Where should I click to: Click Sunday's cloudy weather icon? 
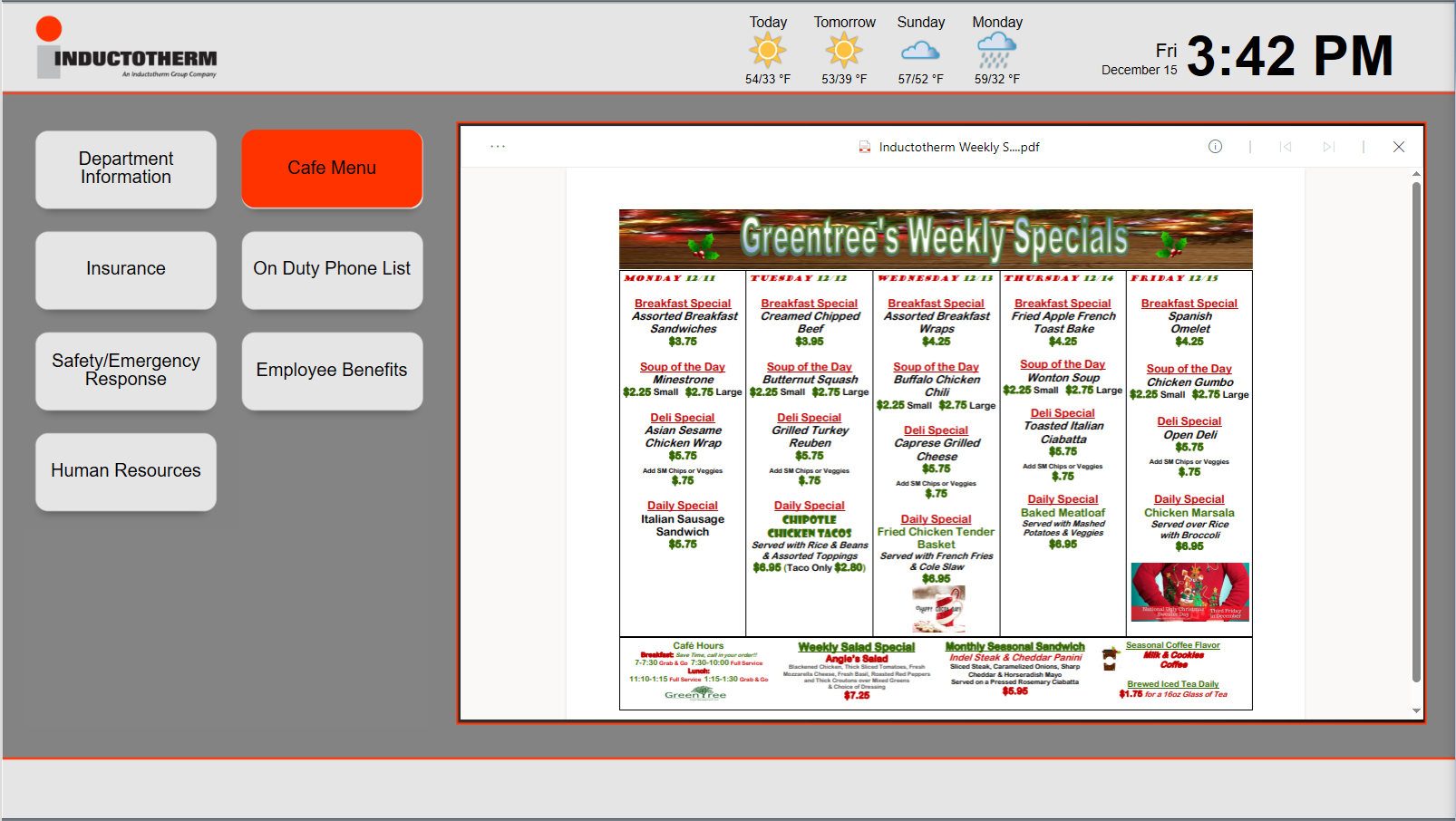[x=920, y=51]
